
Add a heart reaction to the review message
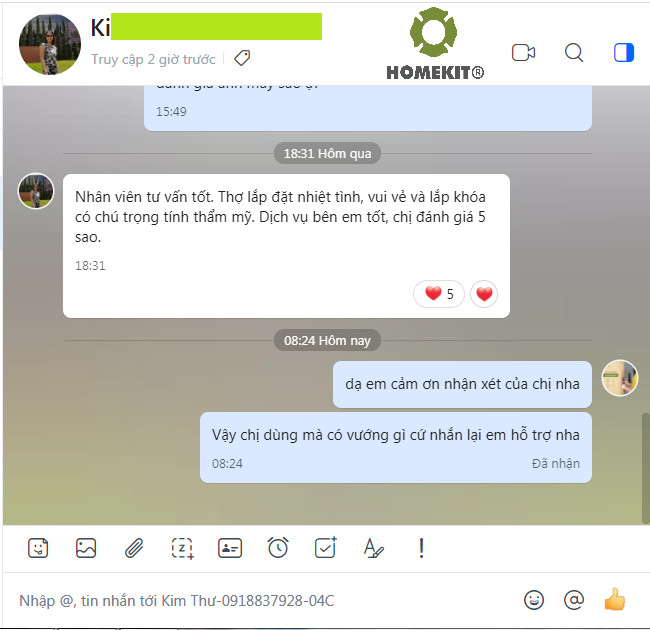click(484, 294)
